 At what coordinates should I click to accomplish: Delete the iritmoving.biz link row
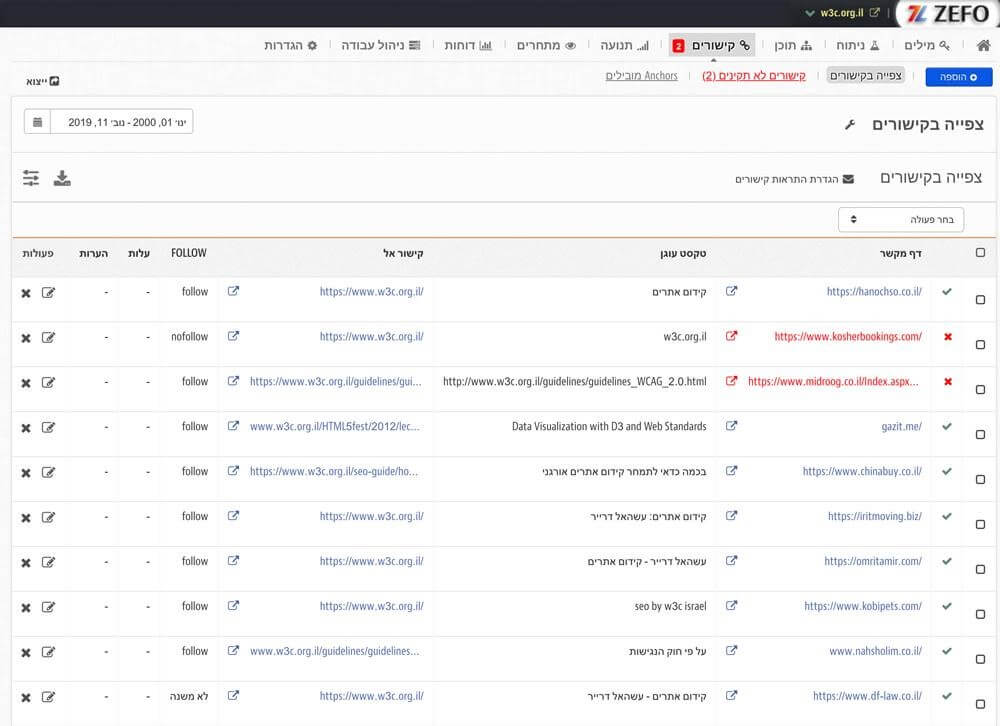(26, 518)
